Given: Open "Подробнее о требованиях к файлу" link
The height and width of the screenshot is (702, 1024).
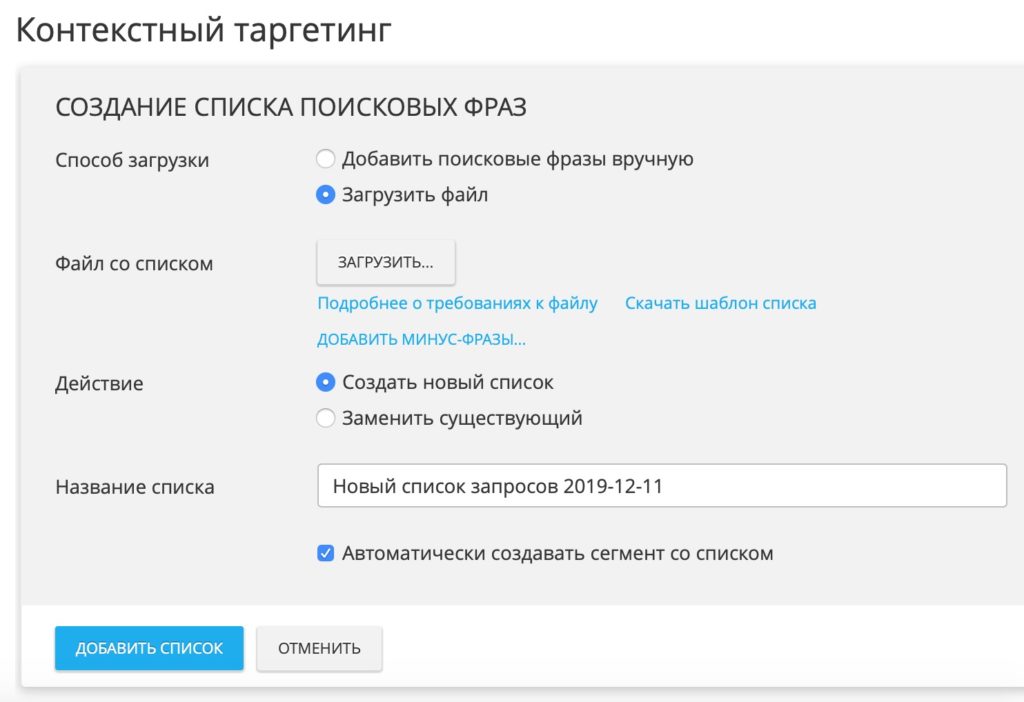Looking at the screenshot, I should 458,302.
